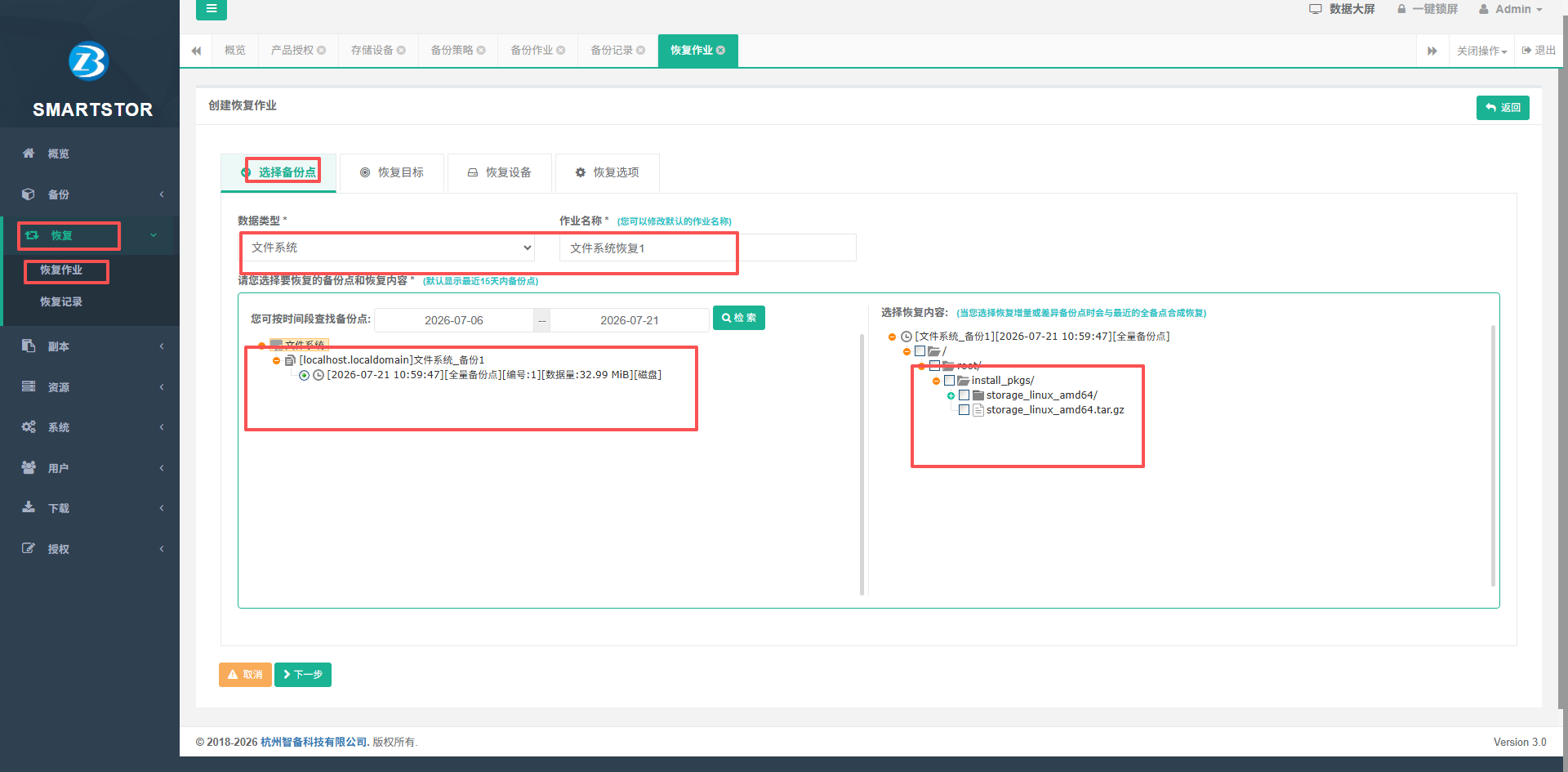Viewport: 1568px width, 772px height.
Task: Close the 恢复作业 tab
Action: click(721, 51)
